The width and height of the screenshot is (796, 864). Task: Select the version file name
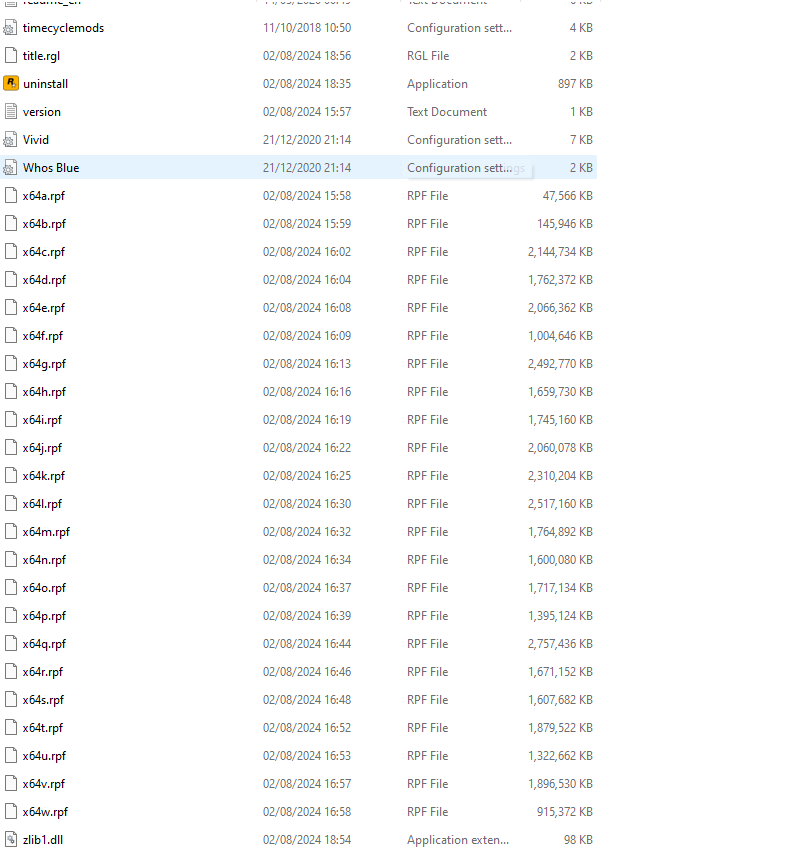coord(42,112)
